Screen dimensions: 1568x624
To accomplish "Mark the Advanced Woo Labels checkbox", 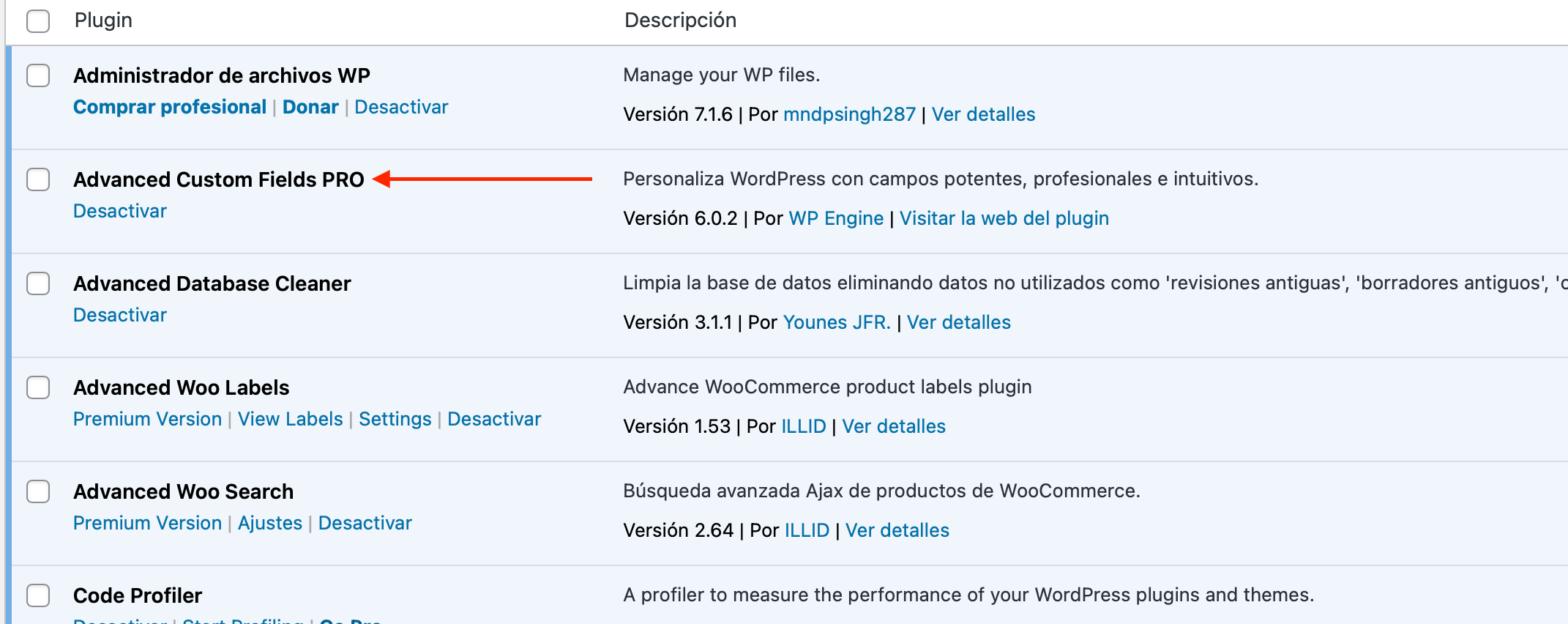I will point(38,387).
